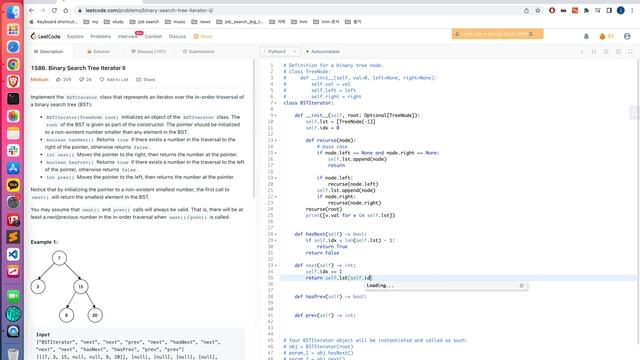Open Contest in the LeetCode nav
The image size is (640, 360).
(x=153, y=36)
